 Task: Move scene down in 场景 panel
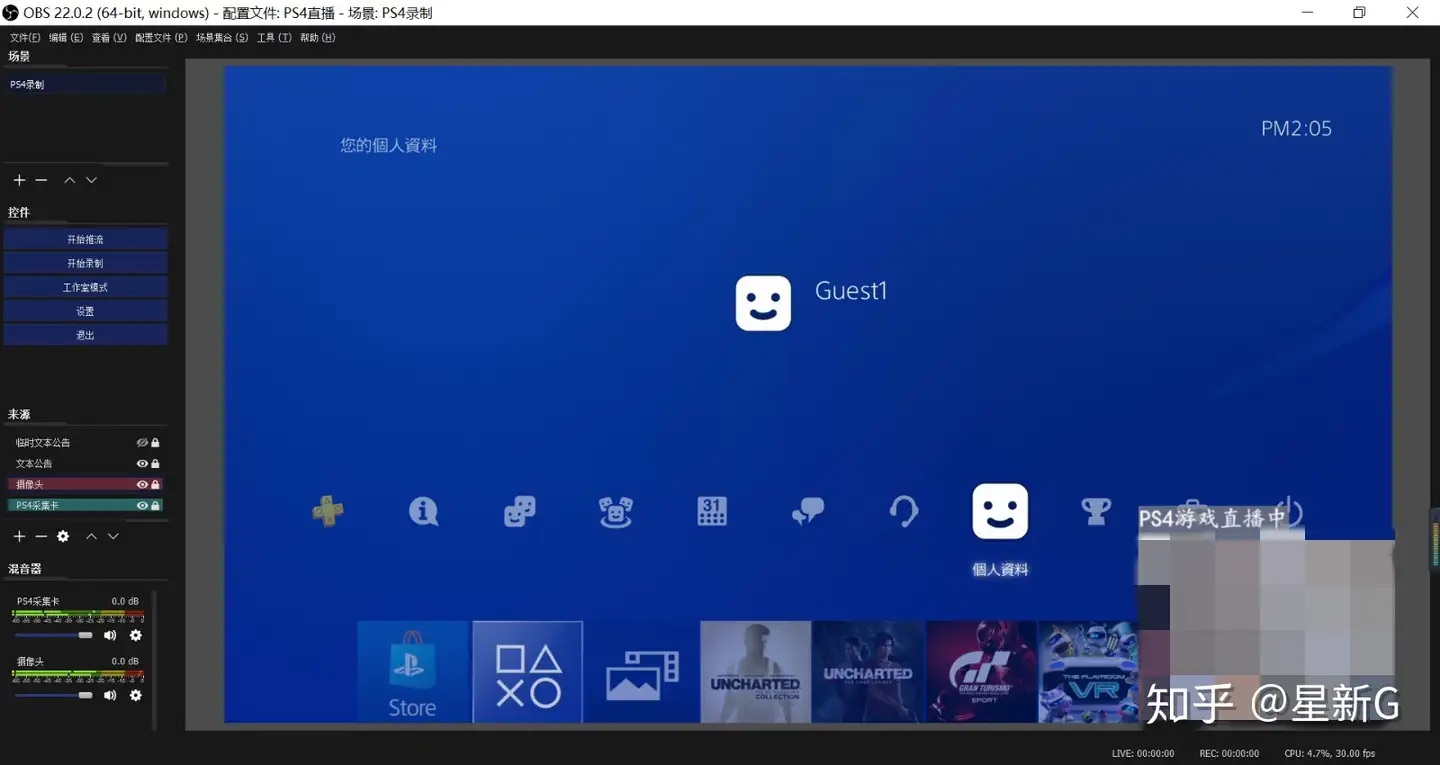coord(91,180)
